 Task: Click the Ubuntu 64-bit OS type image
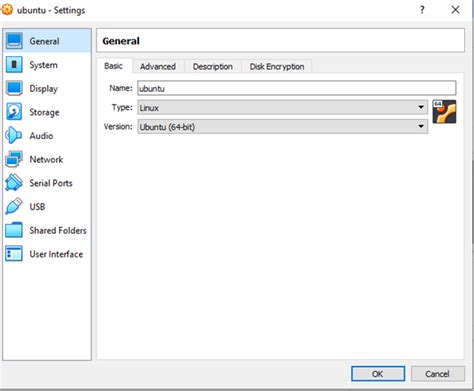click(x=444, y=112)
